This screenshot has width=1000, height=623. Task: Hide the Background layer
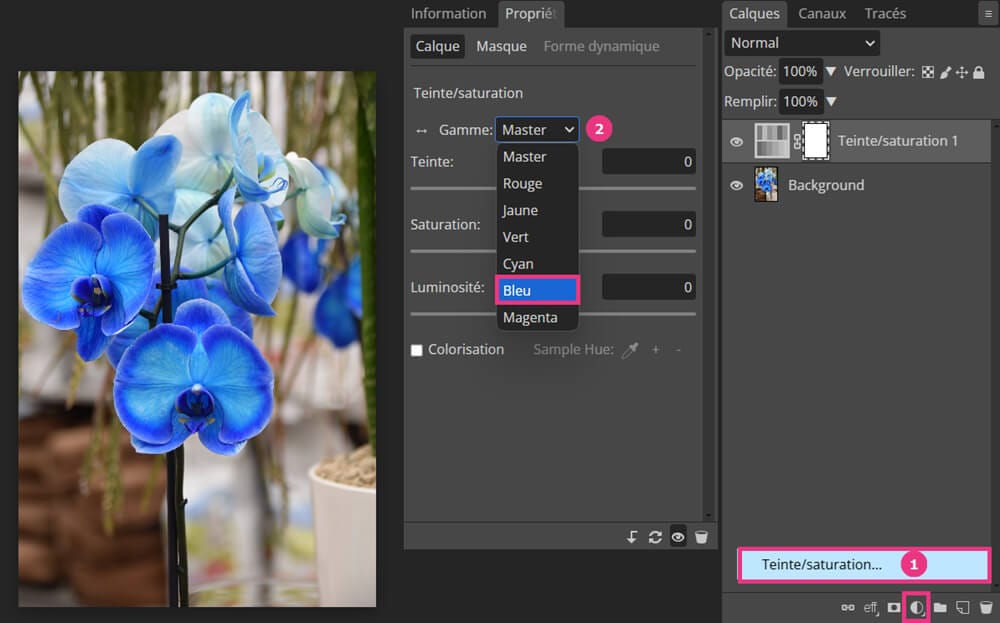pos(736,186)
